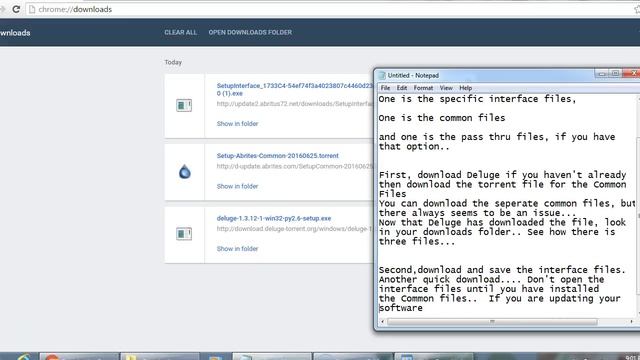The image size is (640, 360).
Task: Show the Abrites Common torrent in folder
Action: tap(237, 186)
